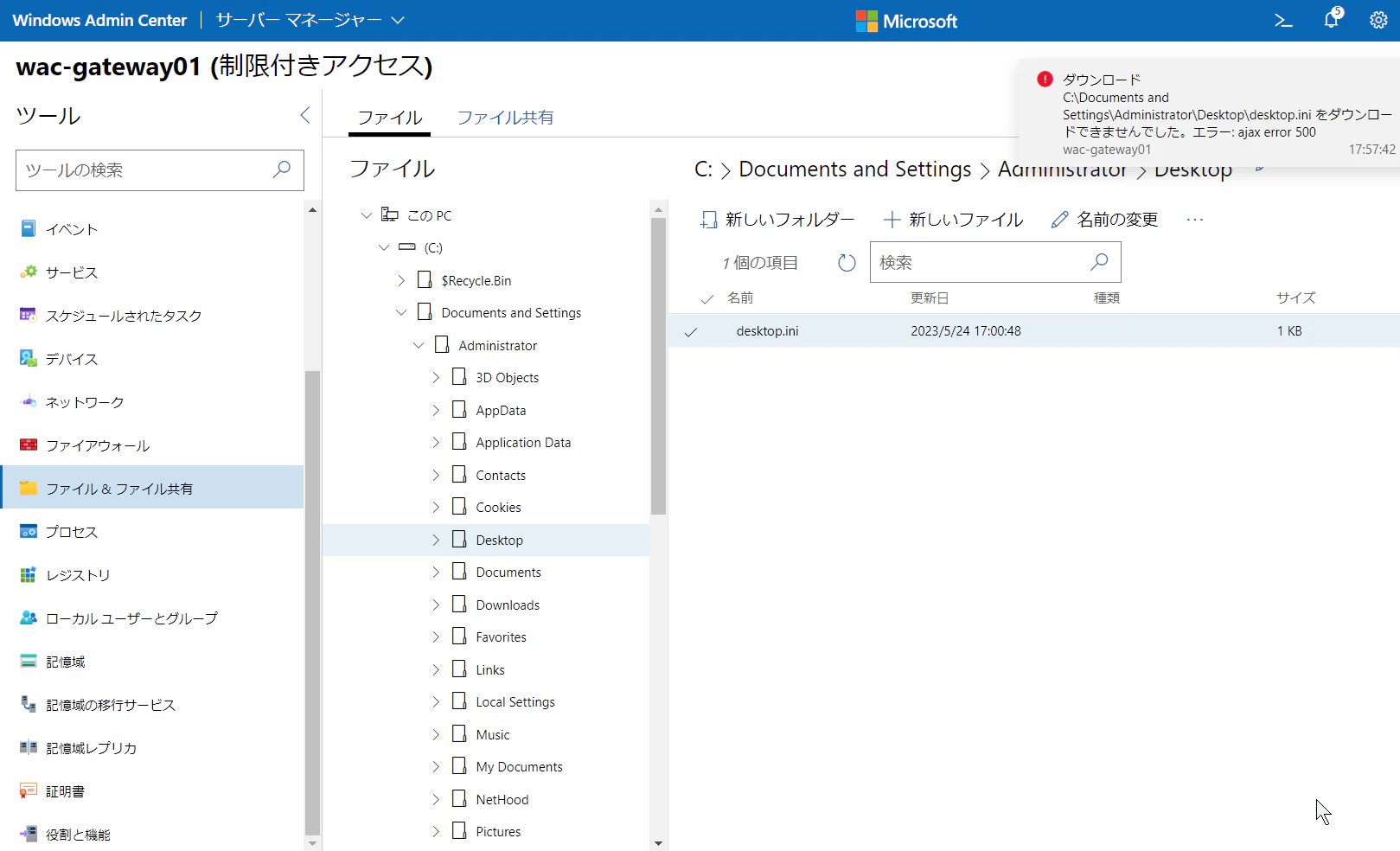
Task: Click the tools list scrollbar thumb
Action: tap(312, 603)
